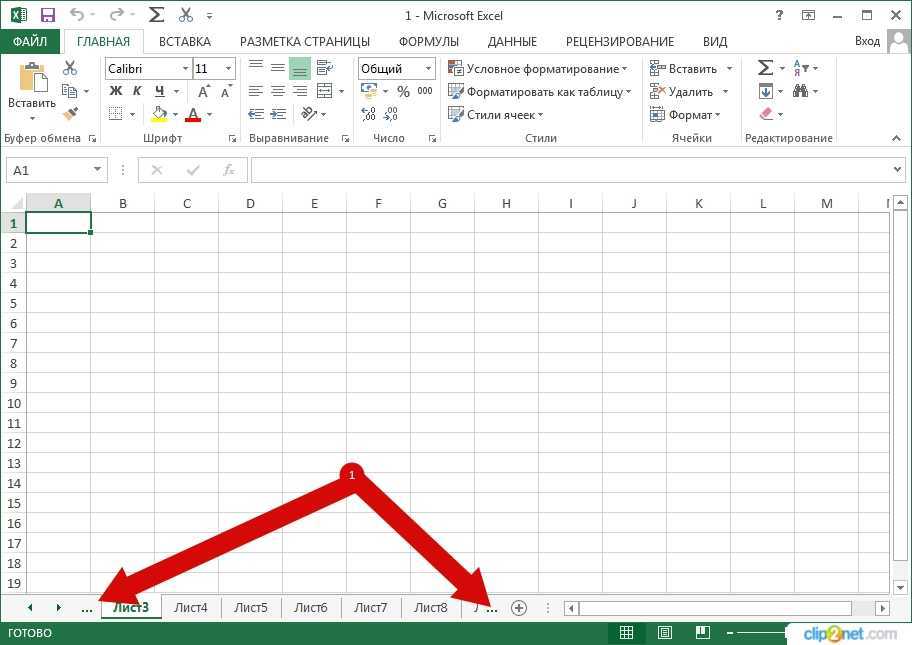Center the cell text horizontally
Viewport: 912px width, 645px height.
278,91
